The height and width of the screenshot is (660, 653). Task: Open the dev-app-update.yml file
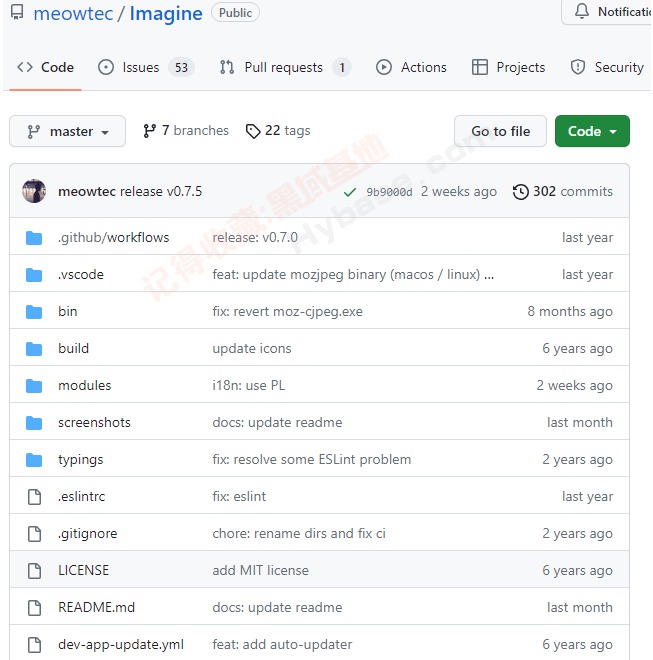pos(121,644)
